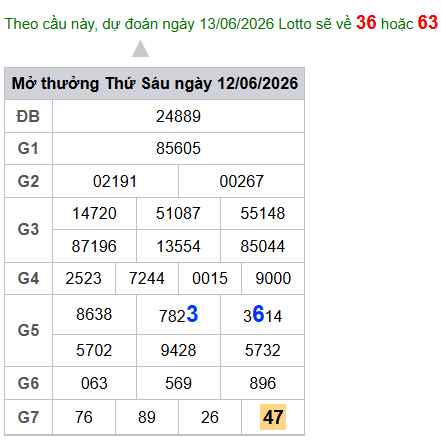Click G4 number 0015
The image size is (441, 440).
[210, 278]
